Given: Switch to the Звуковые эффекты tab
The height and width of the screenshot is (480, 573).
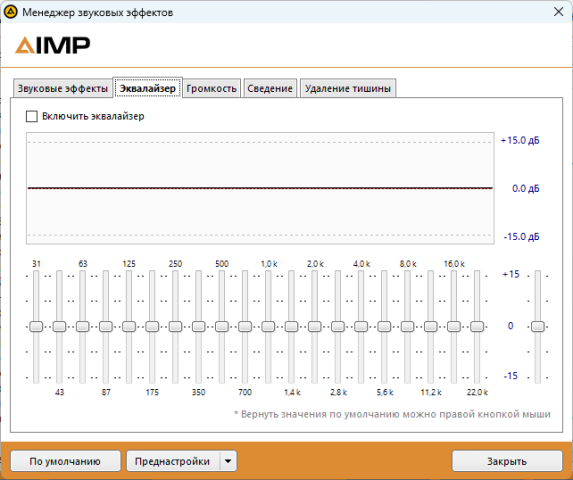Looking at the screenshot, I should point(62,88).
